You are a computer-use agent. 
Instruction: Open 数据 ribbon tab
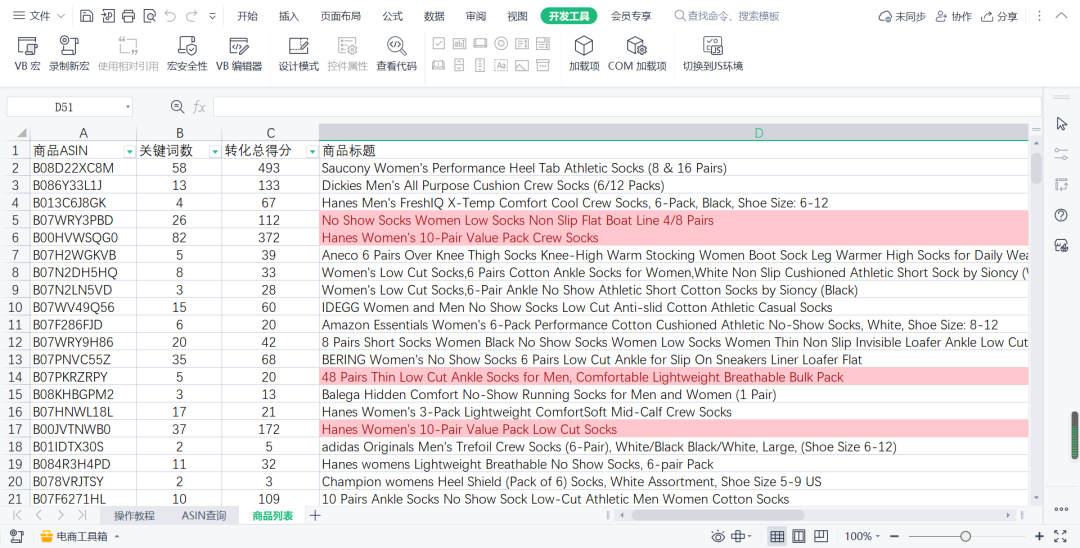pos(434,16)
